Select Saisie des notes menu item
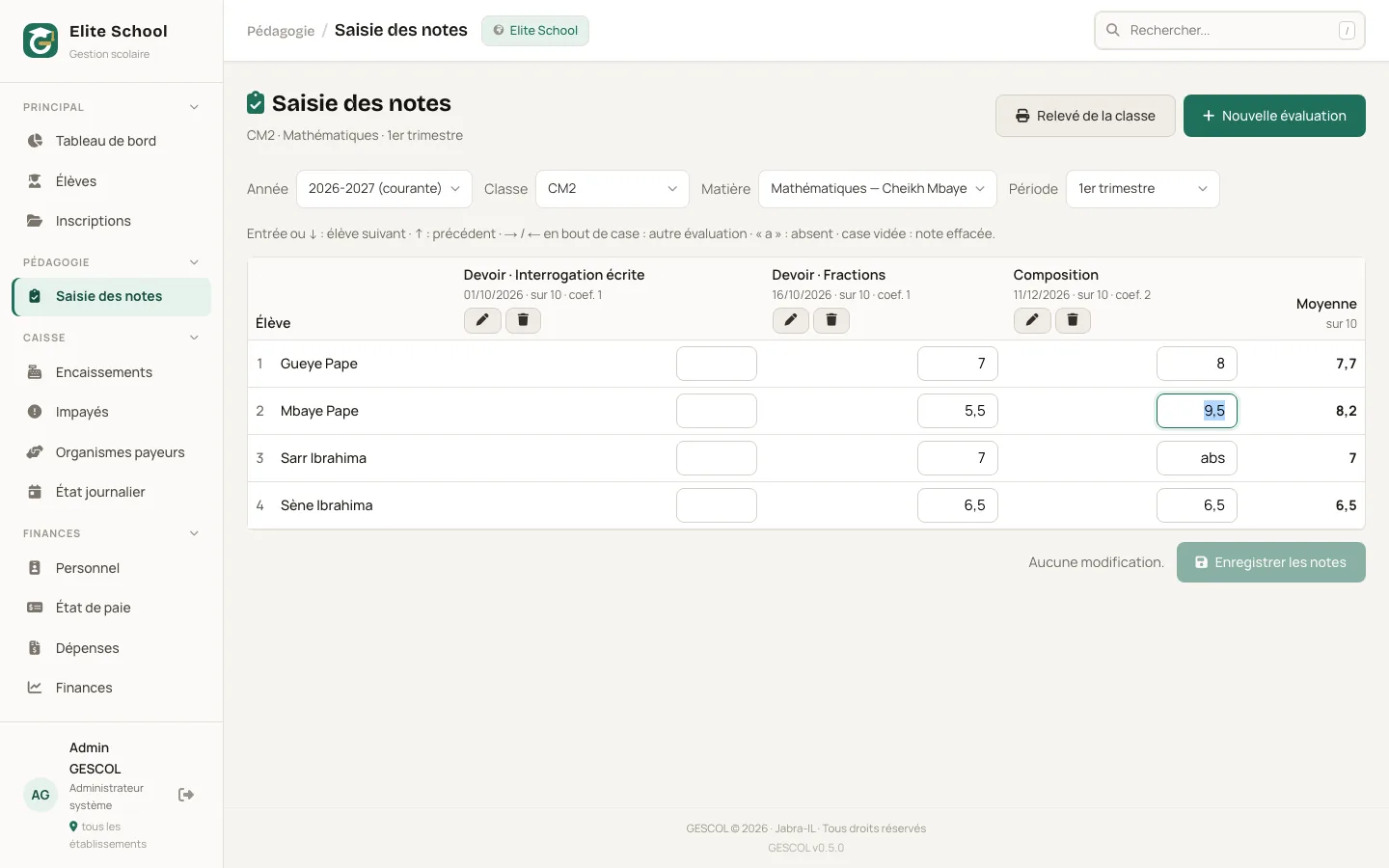Screen dimensions: 1389x868 click(x=112, y=297)
